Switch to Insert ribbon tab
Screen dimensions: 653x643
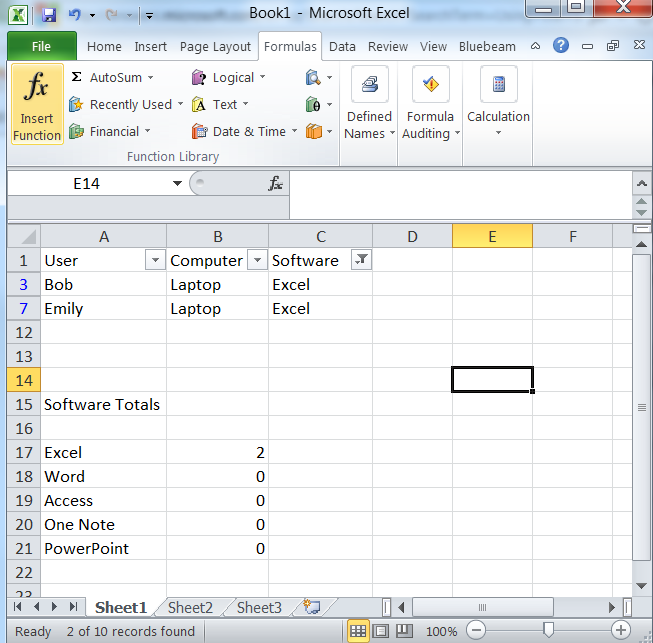pyautogui.click(x=150, y=46)
